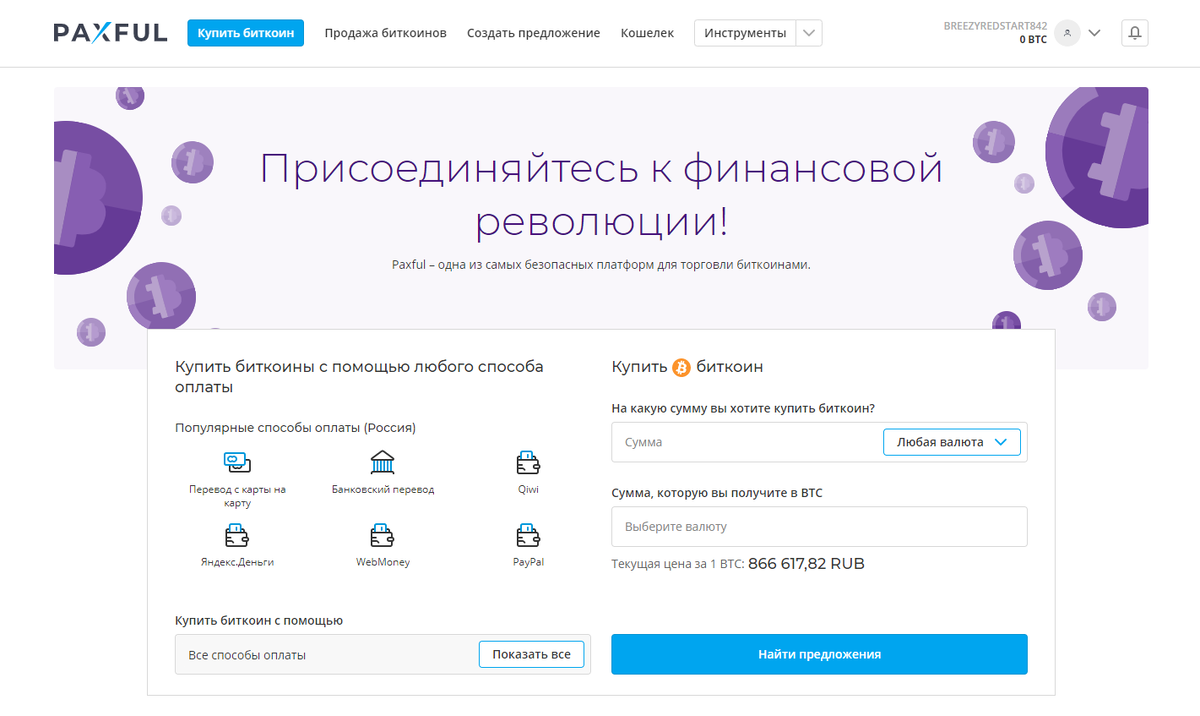
Task: Click the user avatar icon
Action: (x=1067, y=33)
